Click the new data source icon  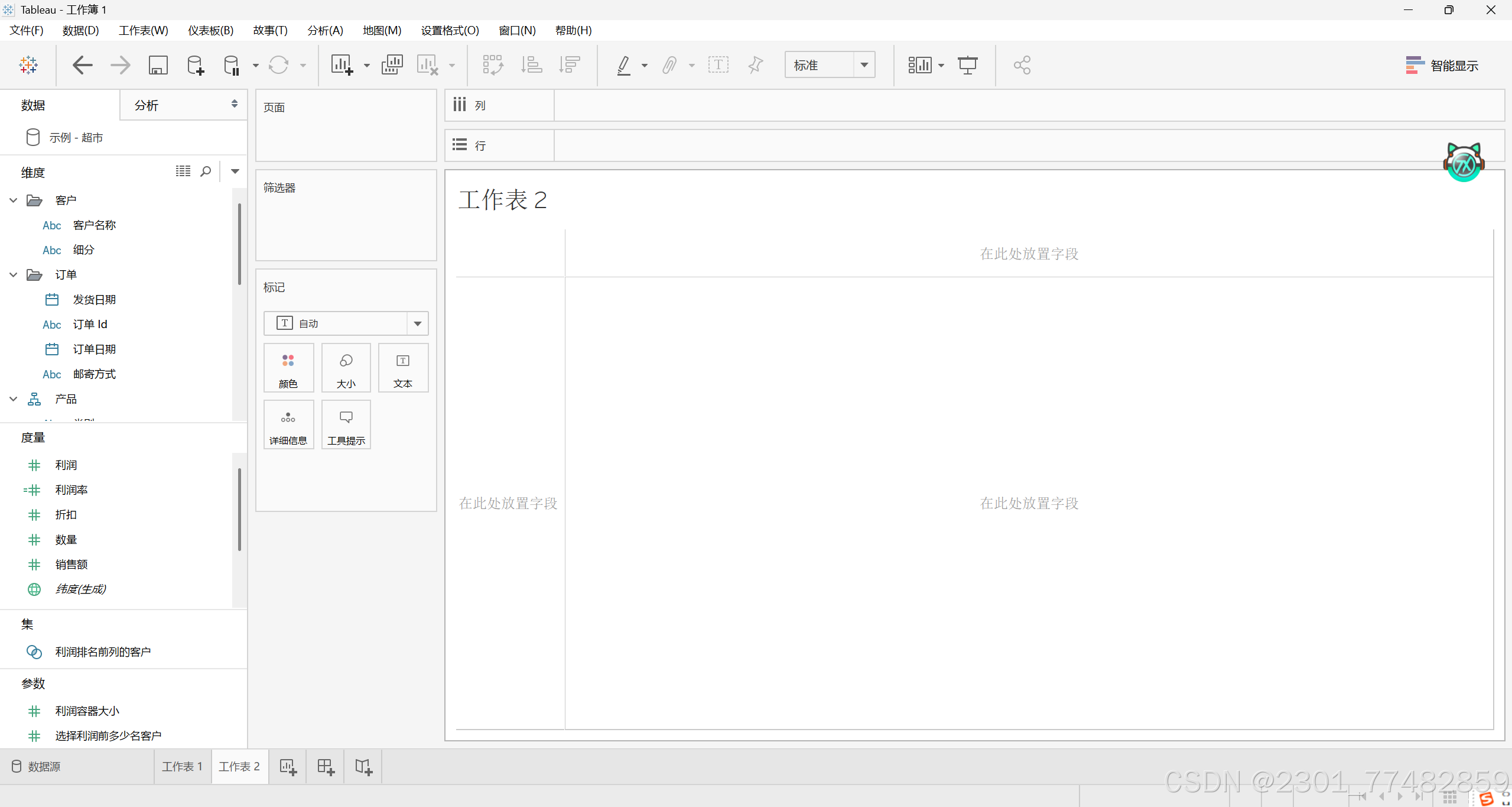click(x=195, y=65)
